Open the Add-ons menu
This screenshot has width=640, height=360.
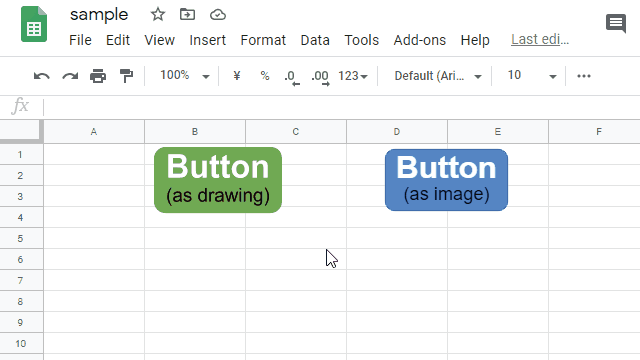[420, 40]
